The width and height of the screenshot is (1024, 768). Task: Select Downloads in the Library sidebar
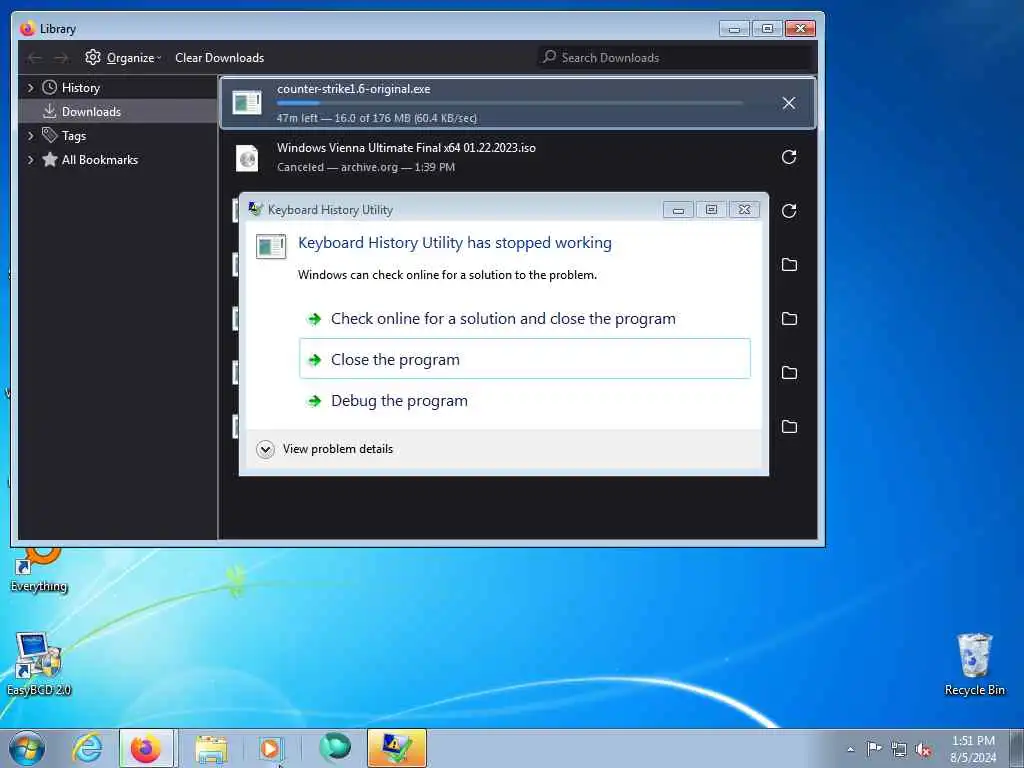point(91,112)
